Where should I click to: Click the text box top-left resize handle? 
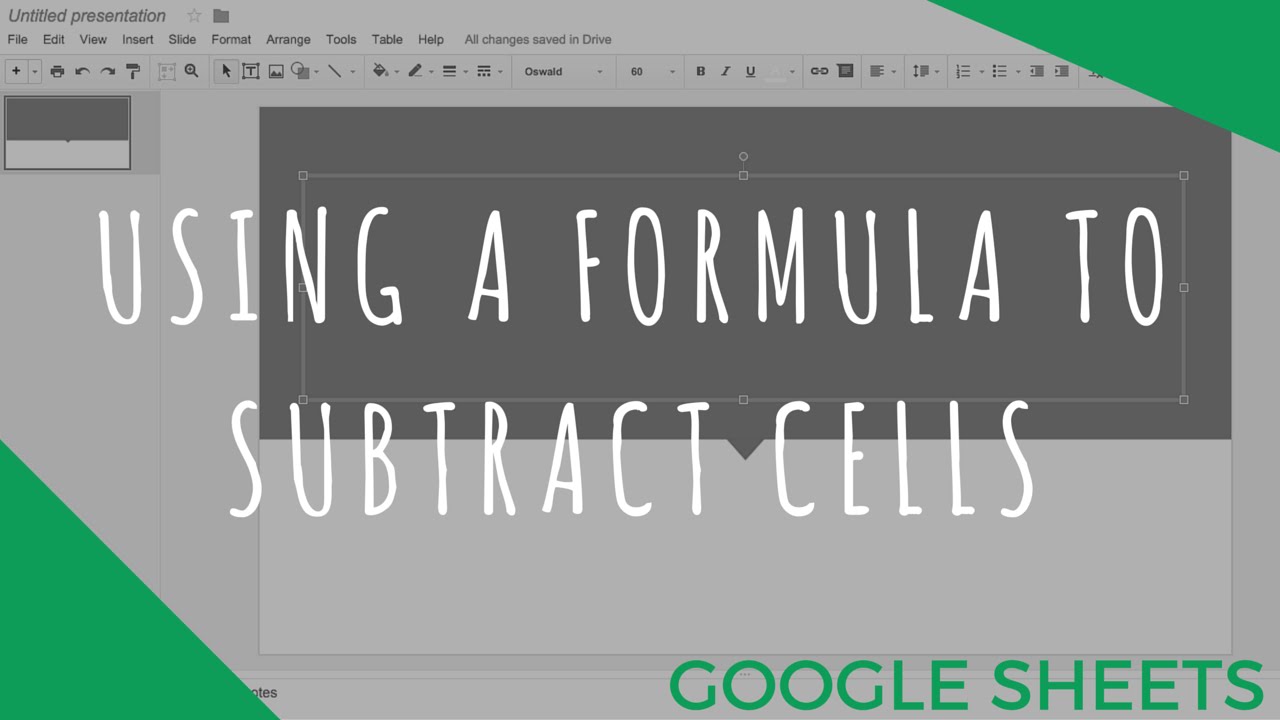[303, 175]
